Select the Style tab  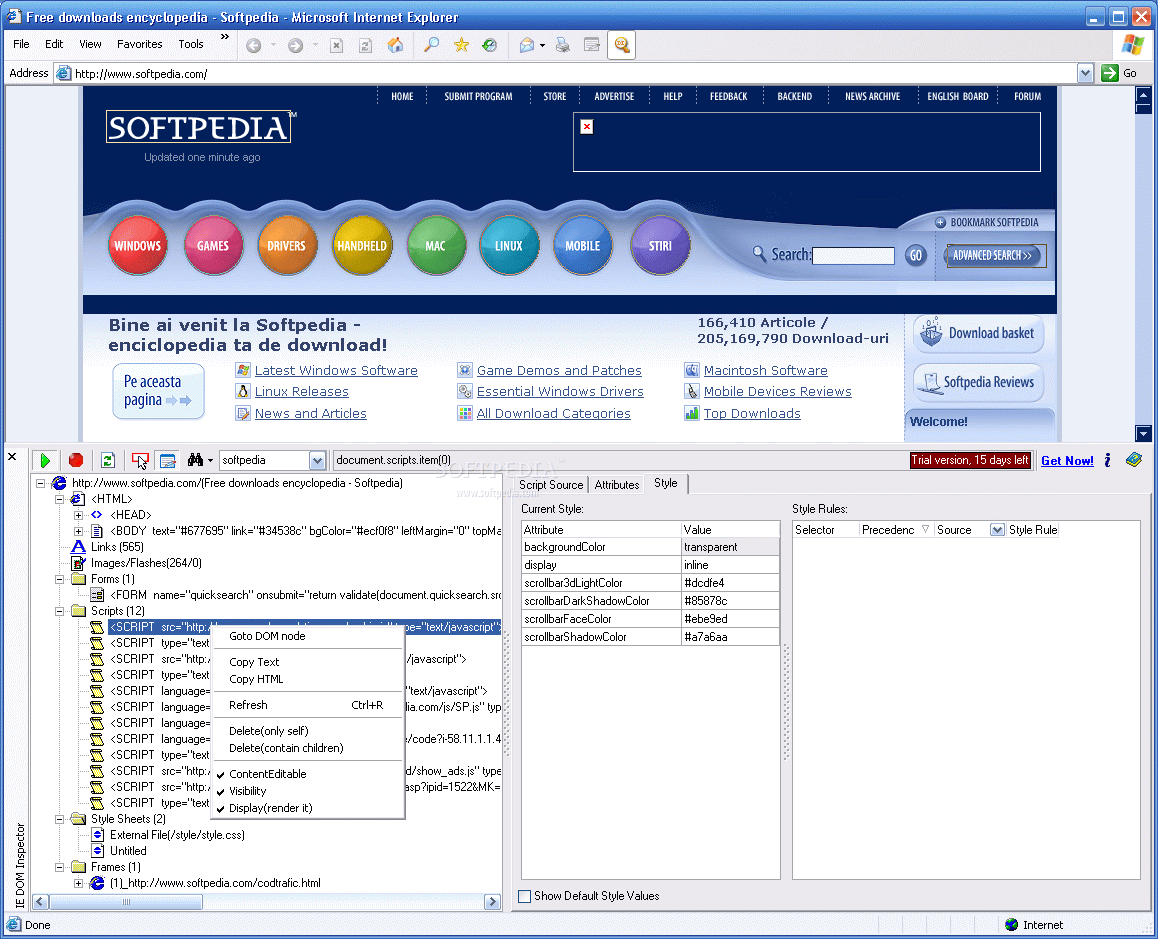pyautogui.click(x=665, y=483)
